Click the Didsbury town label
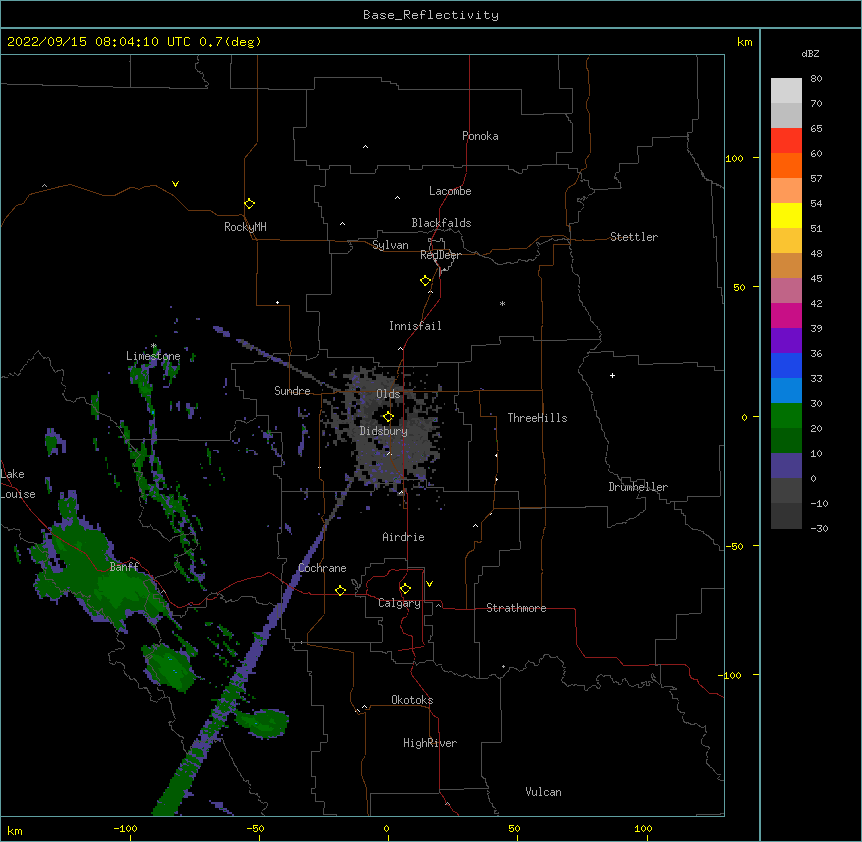The width and height of the screenshot is (862, 842). click(384, 431)
